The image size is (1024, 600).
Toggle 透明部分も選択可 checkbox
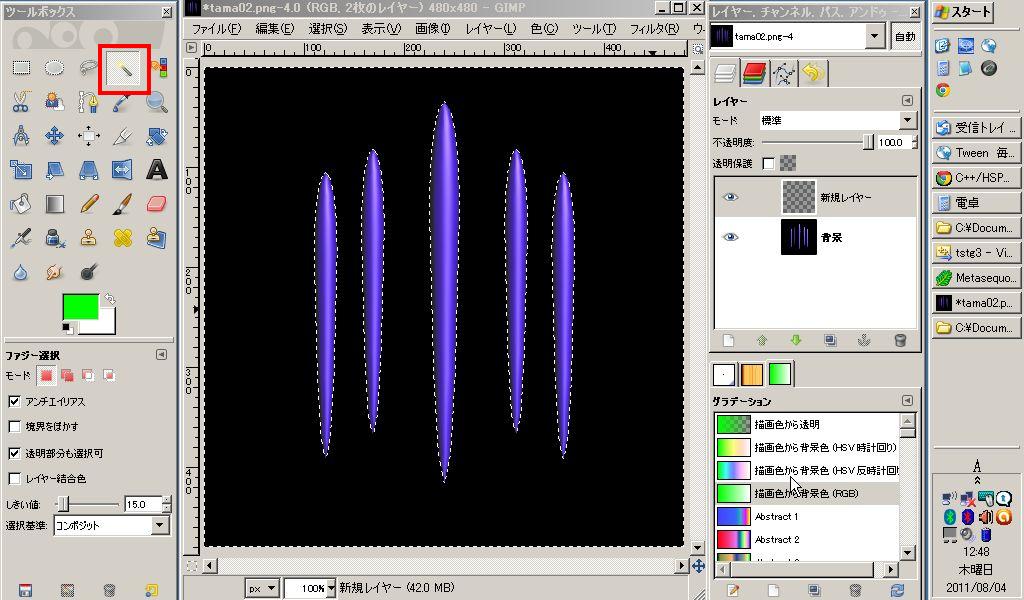coord(14,453)
